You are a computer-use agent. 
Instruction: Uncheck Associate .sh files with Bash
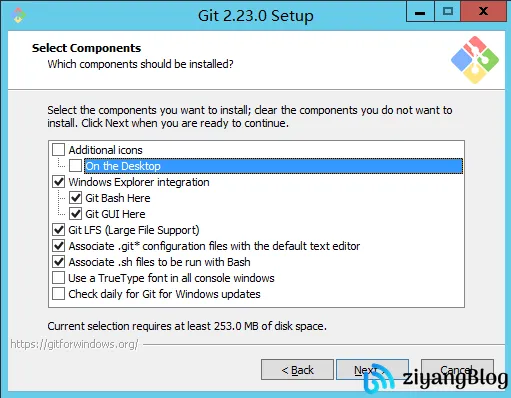click(x=58, y=262)
